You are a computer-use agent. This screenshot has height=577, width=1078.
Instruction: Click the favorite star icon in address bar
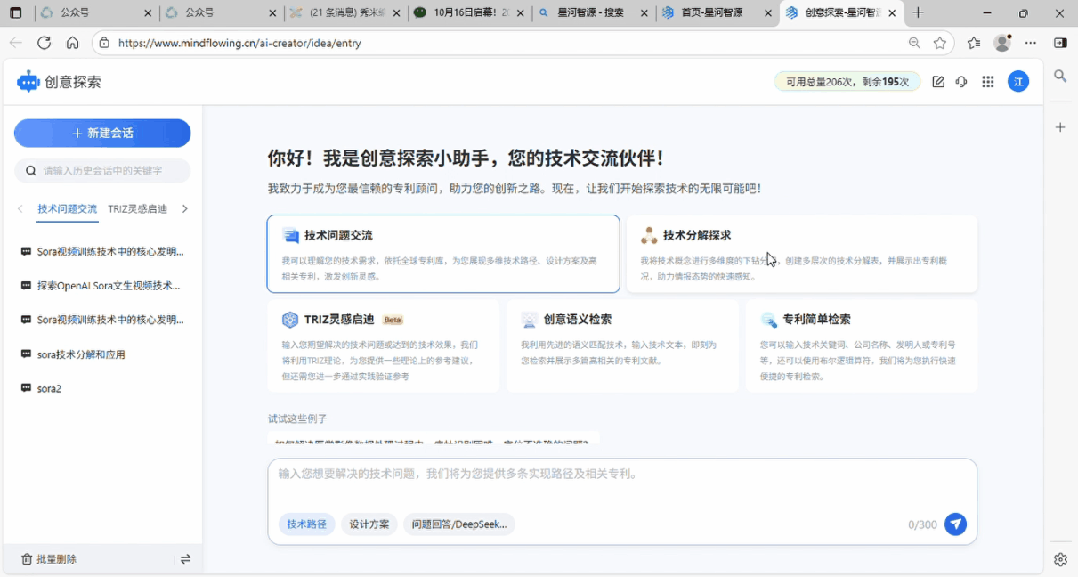(x=940, y=43)
